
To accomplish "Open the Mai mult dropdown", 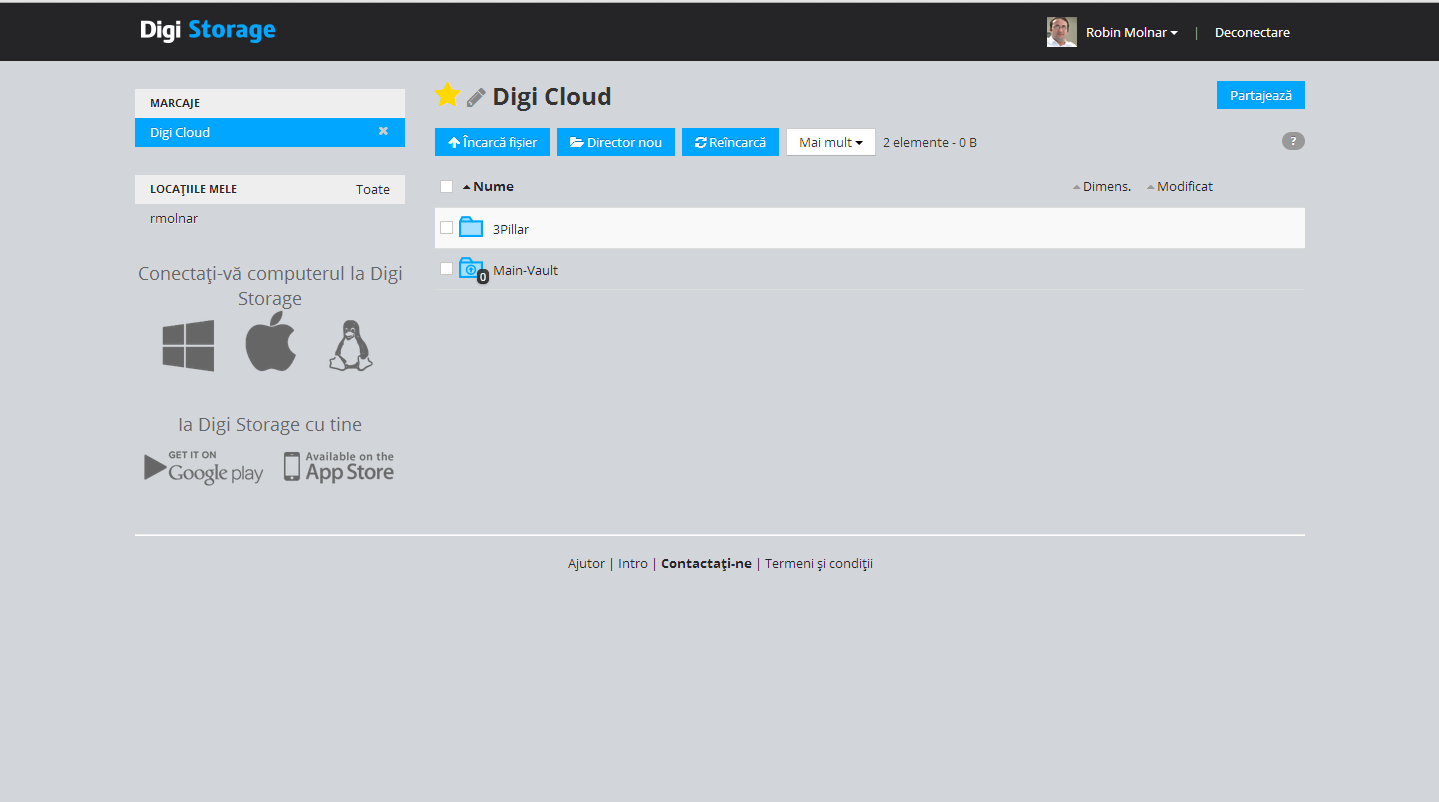I will [831, 142].
